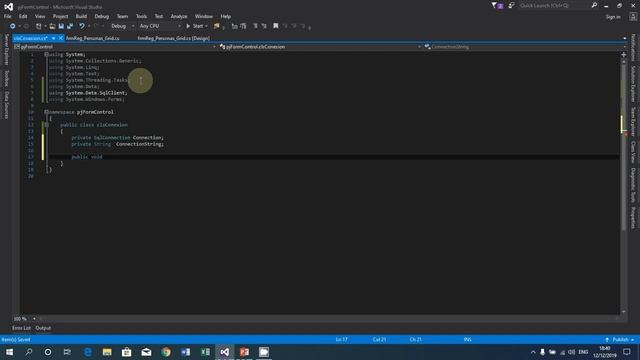This screenshot has height=360, width=640.
Task: Click the Save All icon
Action: click(x=70, y=26)
